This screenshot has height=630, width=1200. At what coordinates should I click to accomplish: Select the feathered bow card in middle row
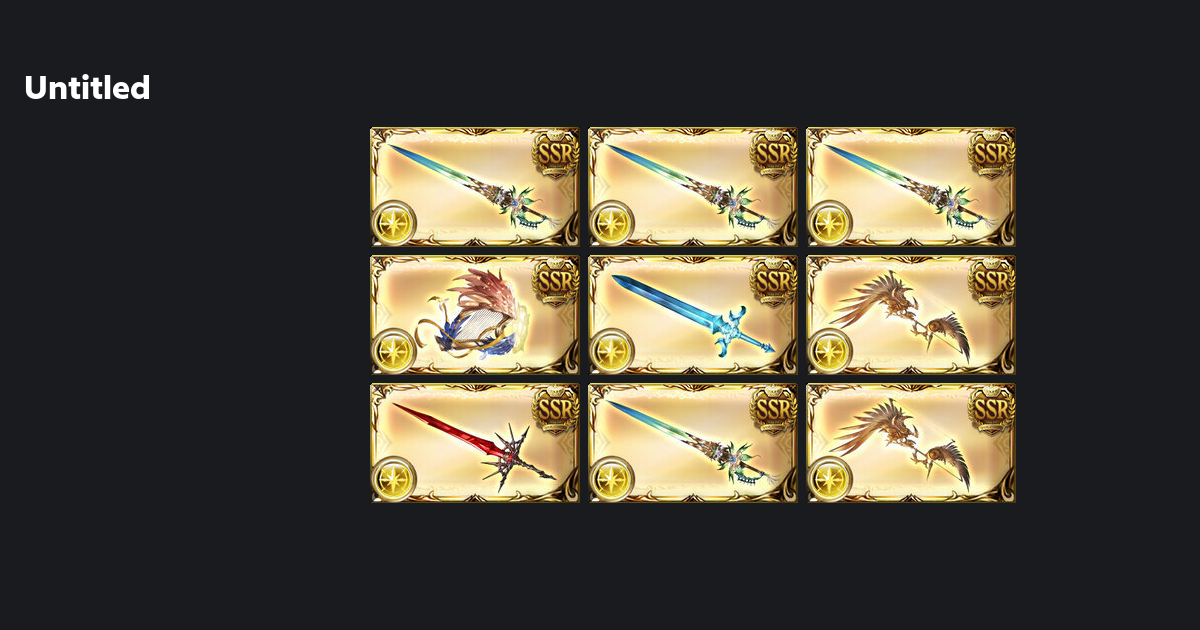point(911,315)
